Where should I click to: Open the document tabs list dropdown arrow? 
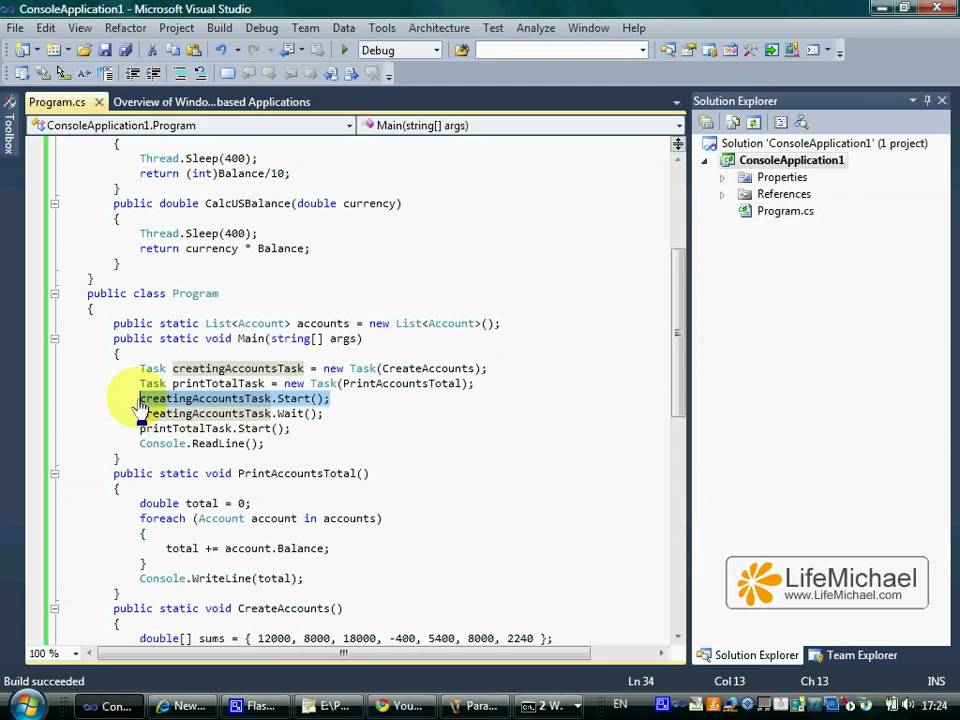[677, 102]
